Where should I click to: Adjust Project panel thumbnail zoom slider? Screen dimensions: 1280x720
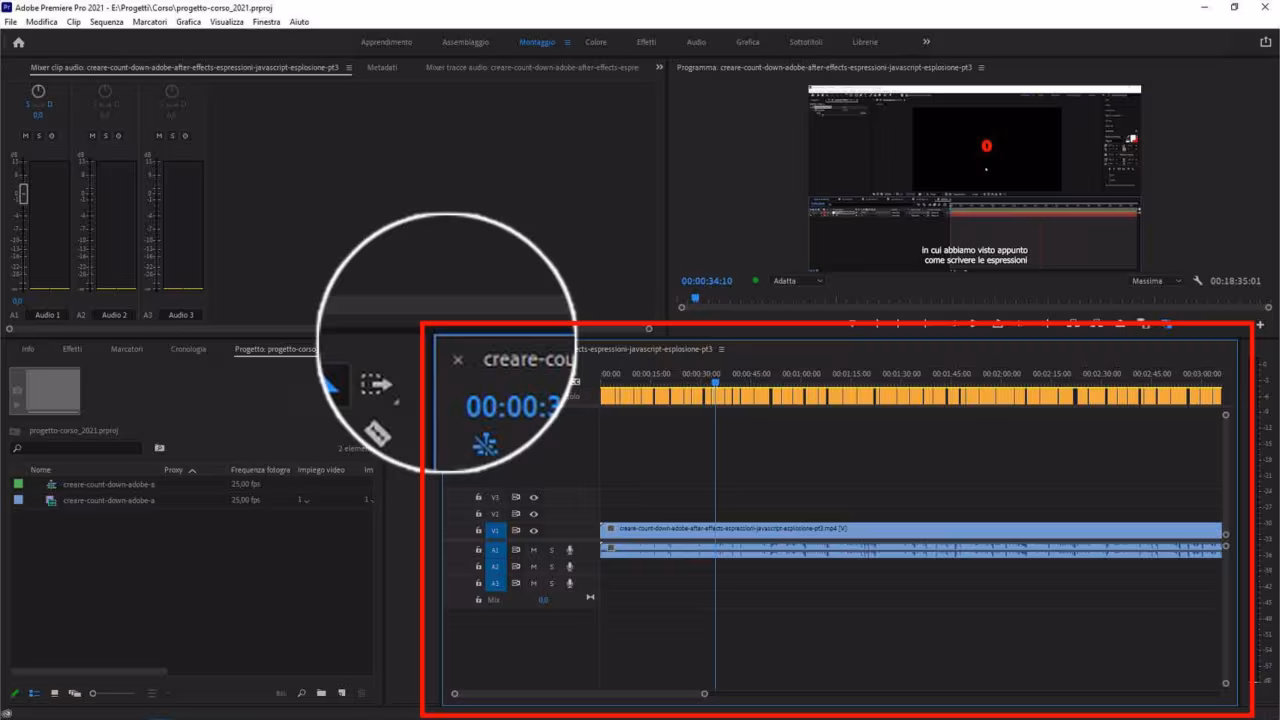click(x=112, y=693)
